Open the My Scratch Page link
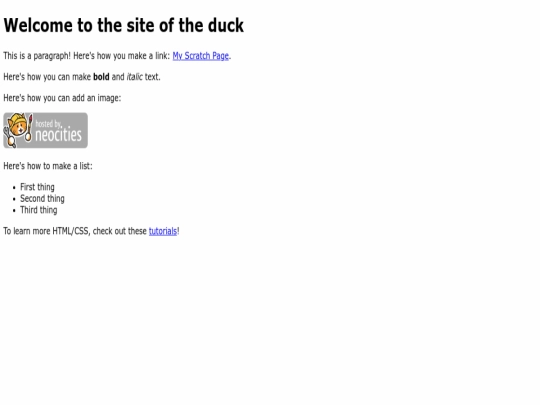 (200, 56)
